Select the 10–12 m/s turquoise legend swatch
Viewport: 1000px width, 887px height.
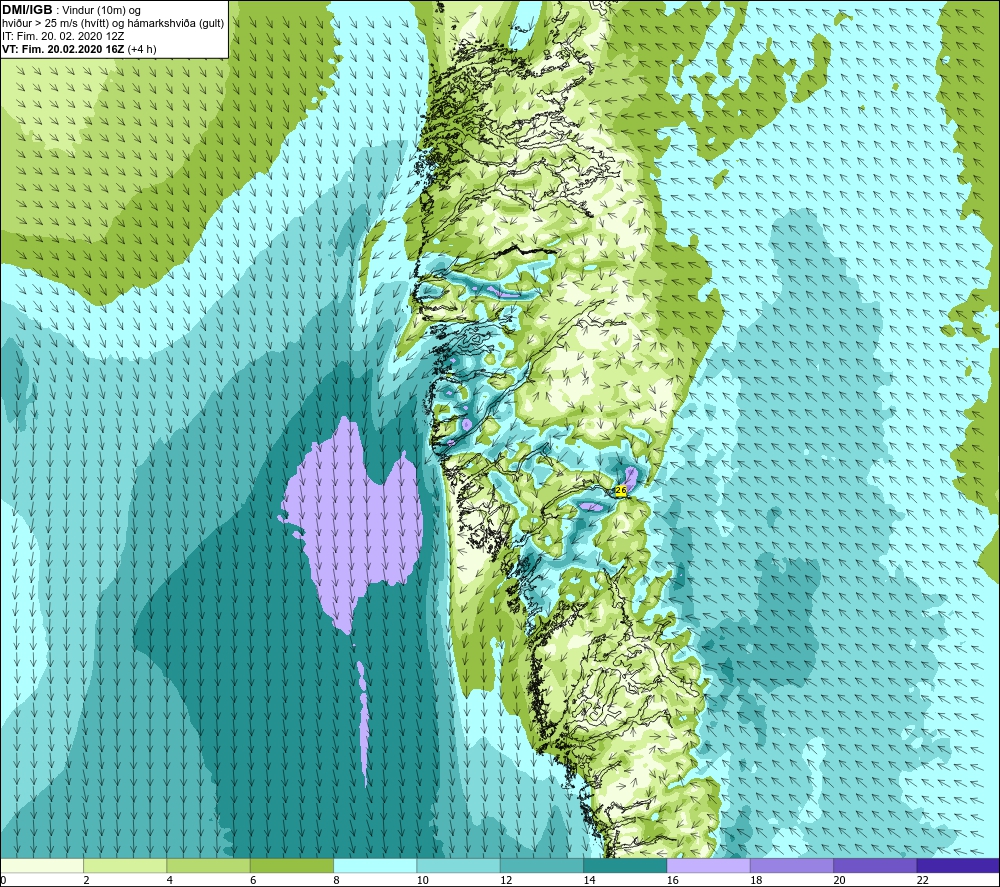pos(459,866)
